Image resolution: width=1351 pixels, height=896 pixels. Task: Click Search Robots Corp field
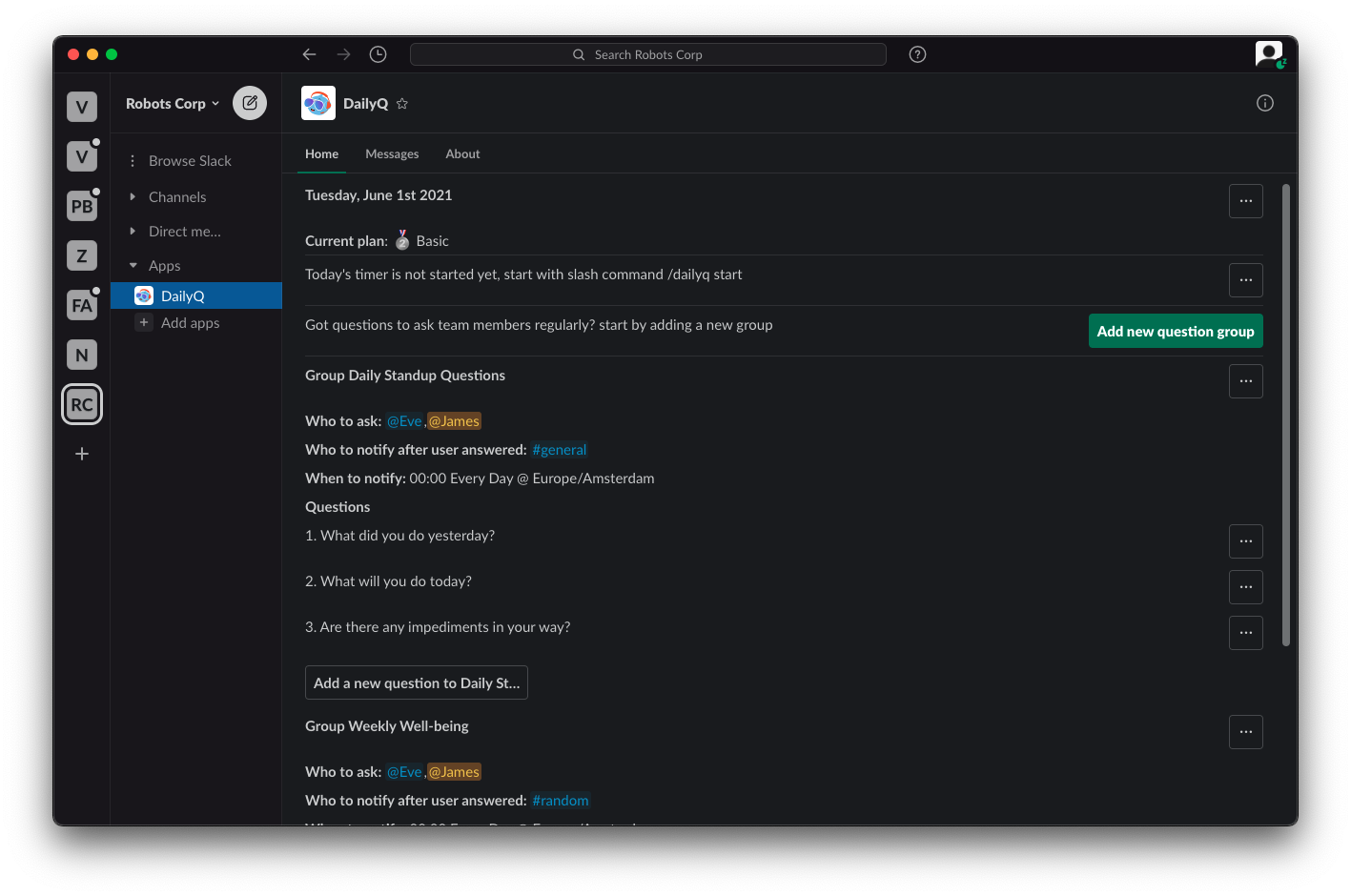pyautogui.click(x=648, y=54)
